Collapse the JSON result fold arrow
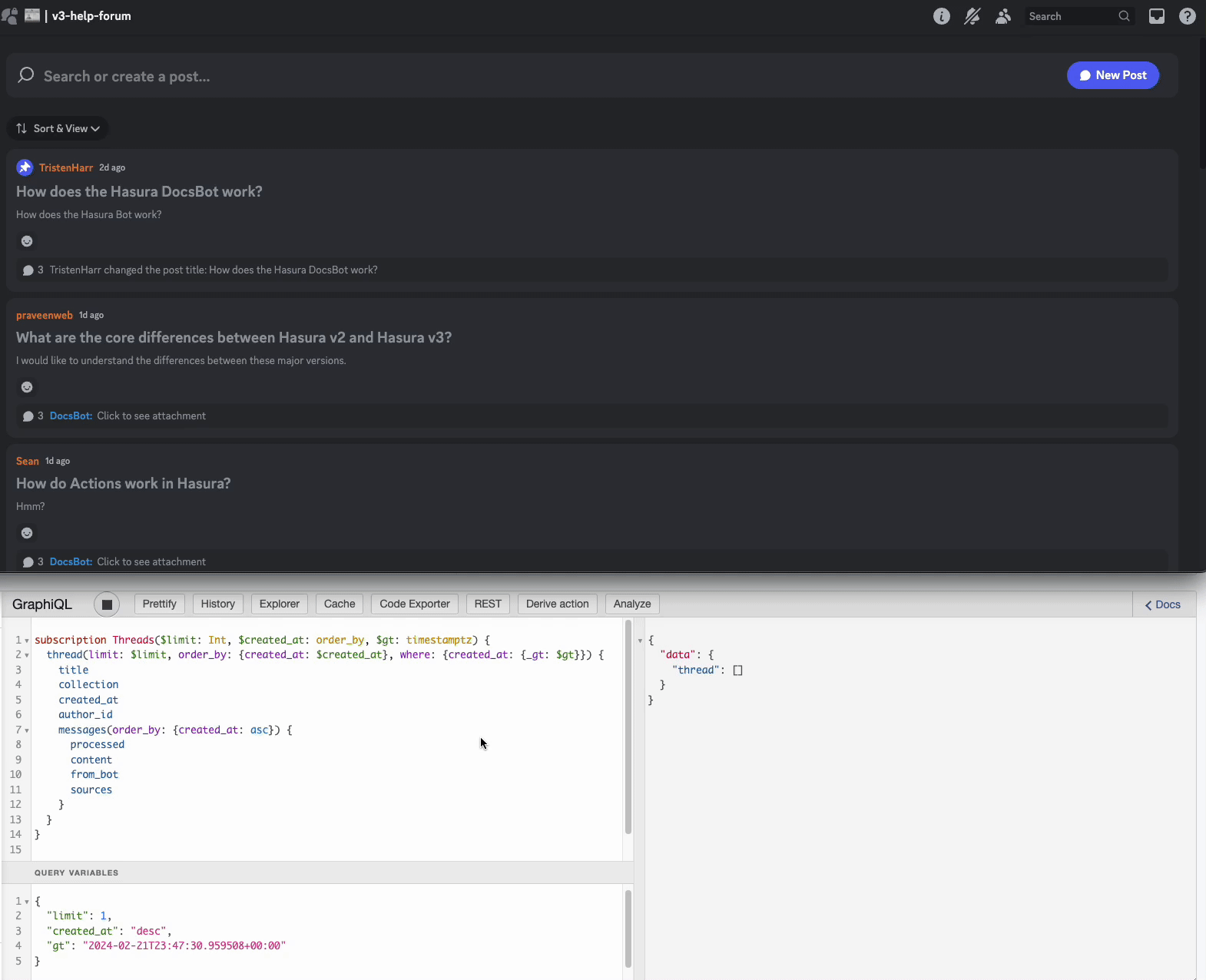This screenshot has width=1206, height=980. tap(640, 641)
